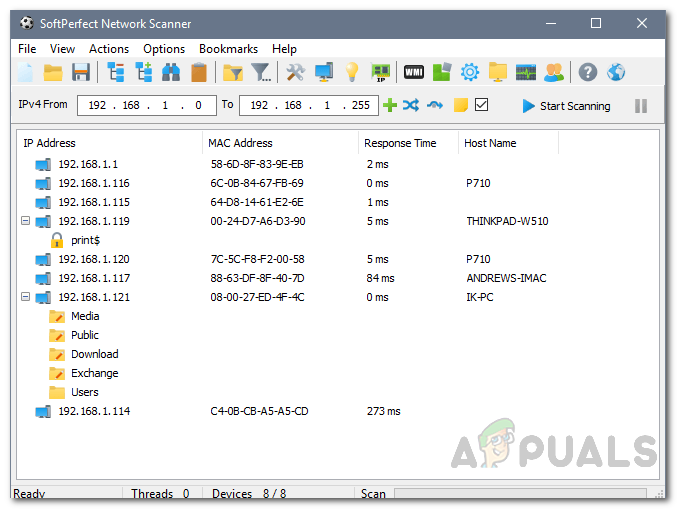This screenshot has width=677, height=509.
Task: Click the blue gear toolbar icon
Action: pos(470,72)
